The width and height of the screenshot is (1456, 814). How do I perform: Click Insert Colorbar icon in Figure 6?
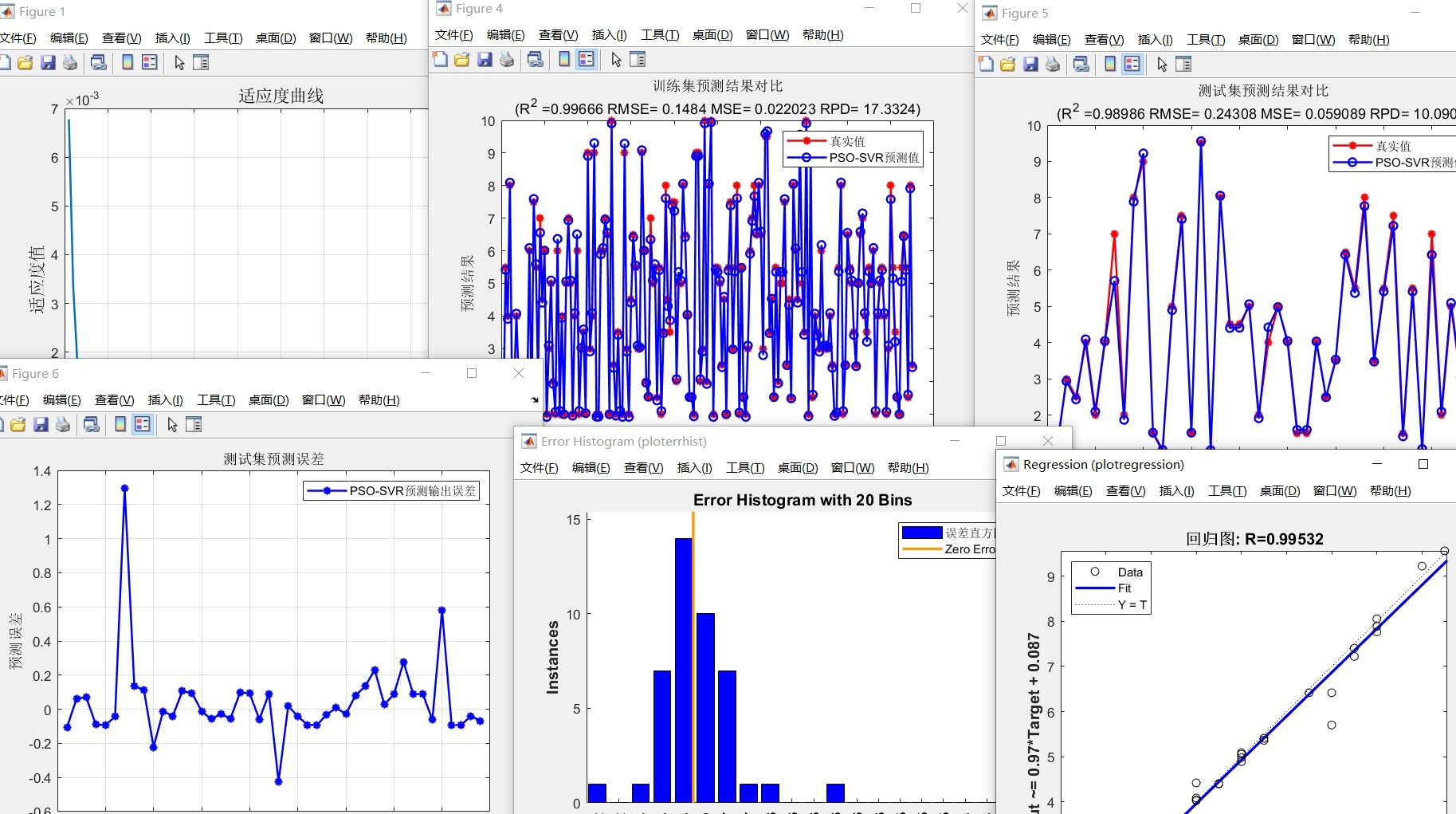pyautogui.click(x=120, y=424)
